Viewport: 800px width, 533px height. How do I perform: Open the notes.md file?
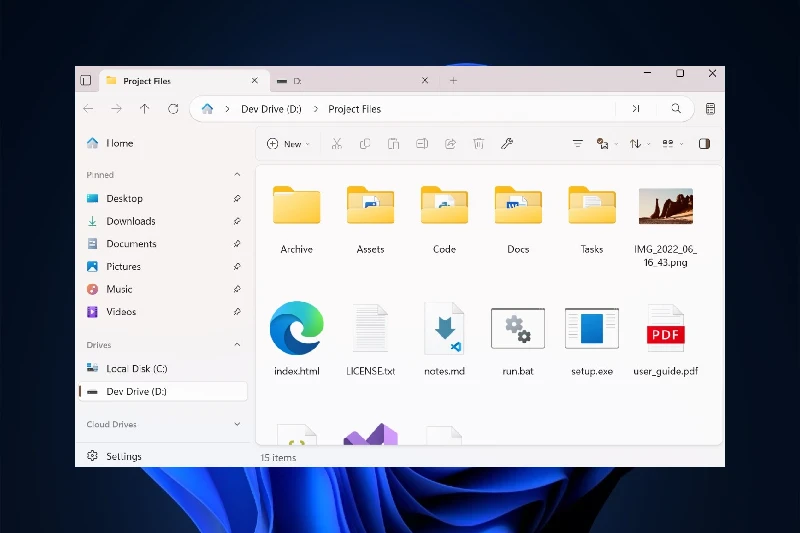coord(444,339)
